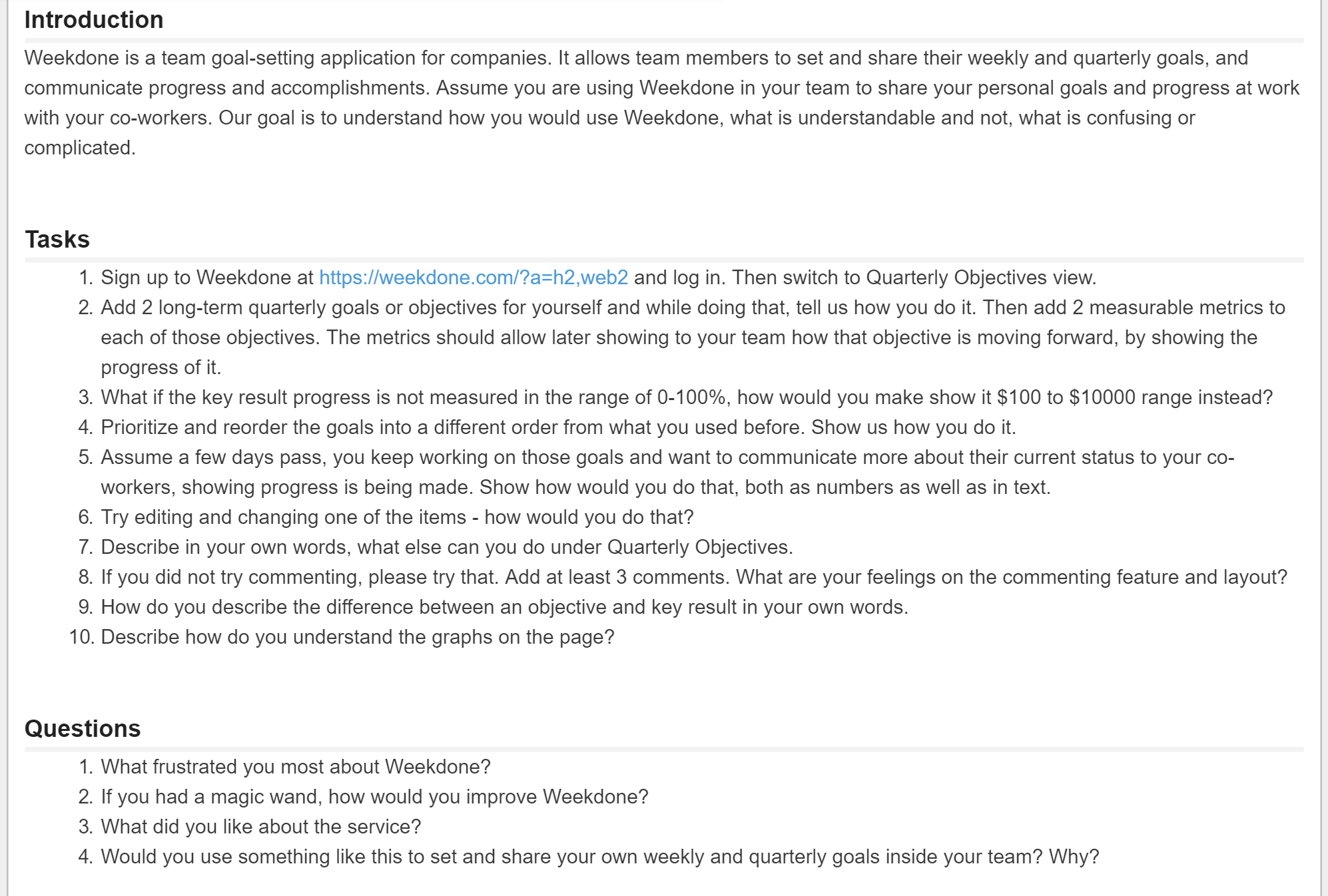Click question 3 about what you liked
This screenshot has width=1328, height=896.
tap(260, 827)
